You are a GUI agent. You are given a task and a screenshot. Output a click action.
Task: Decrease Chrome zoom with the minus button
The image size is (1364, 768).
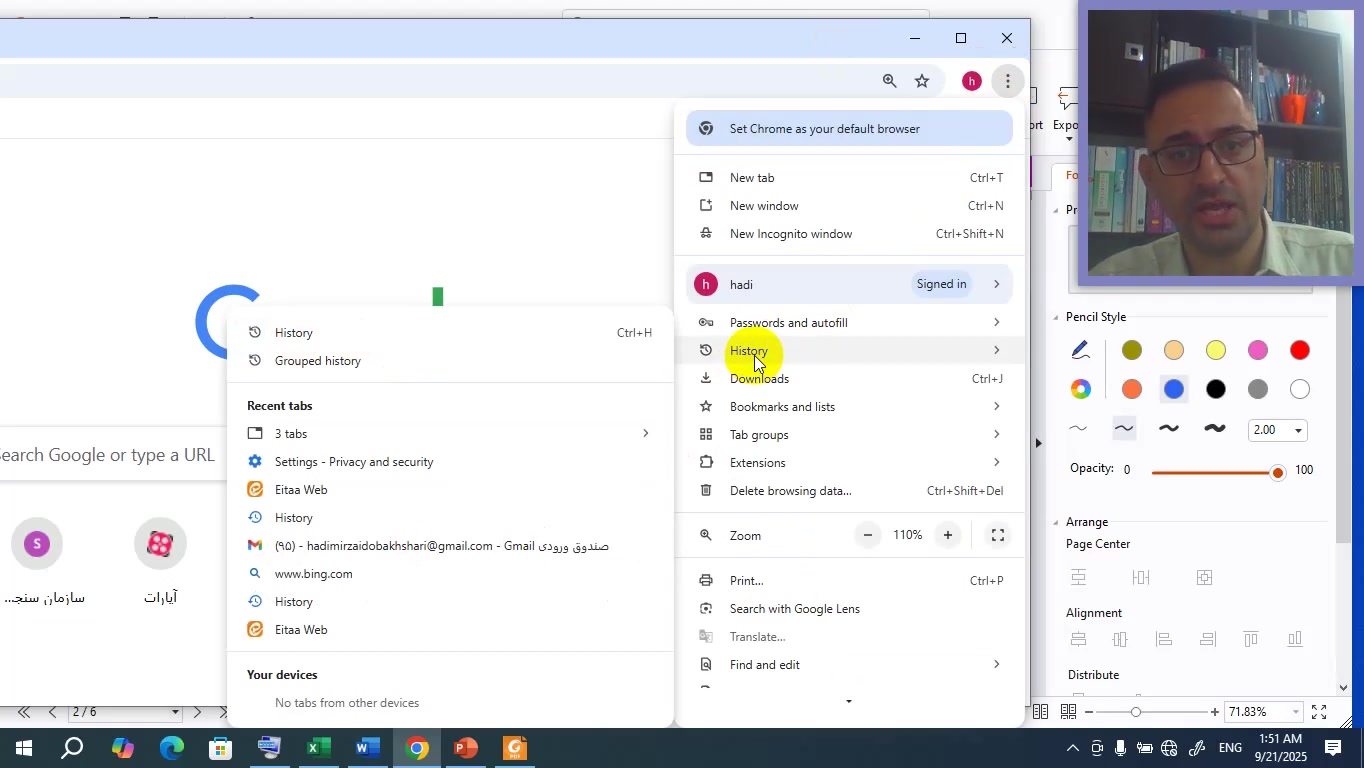pyautogui.click(x=868, y=535)
